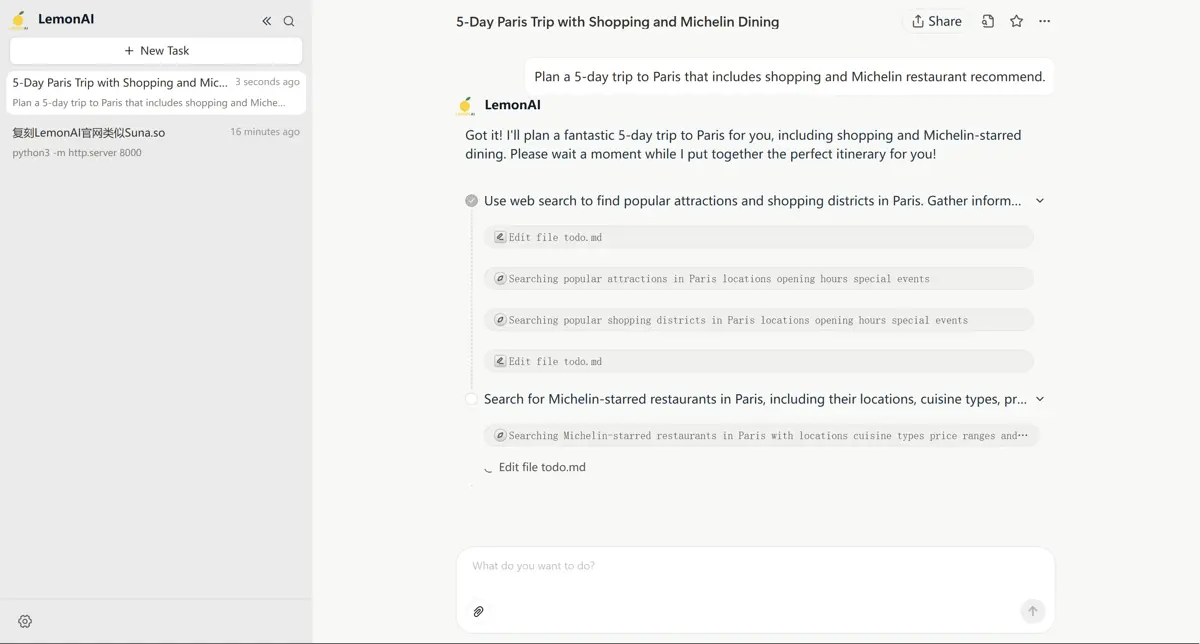Toggle the completed web search step checkmark
This screenshot has width=1200, height=644.
(472, 201)
